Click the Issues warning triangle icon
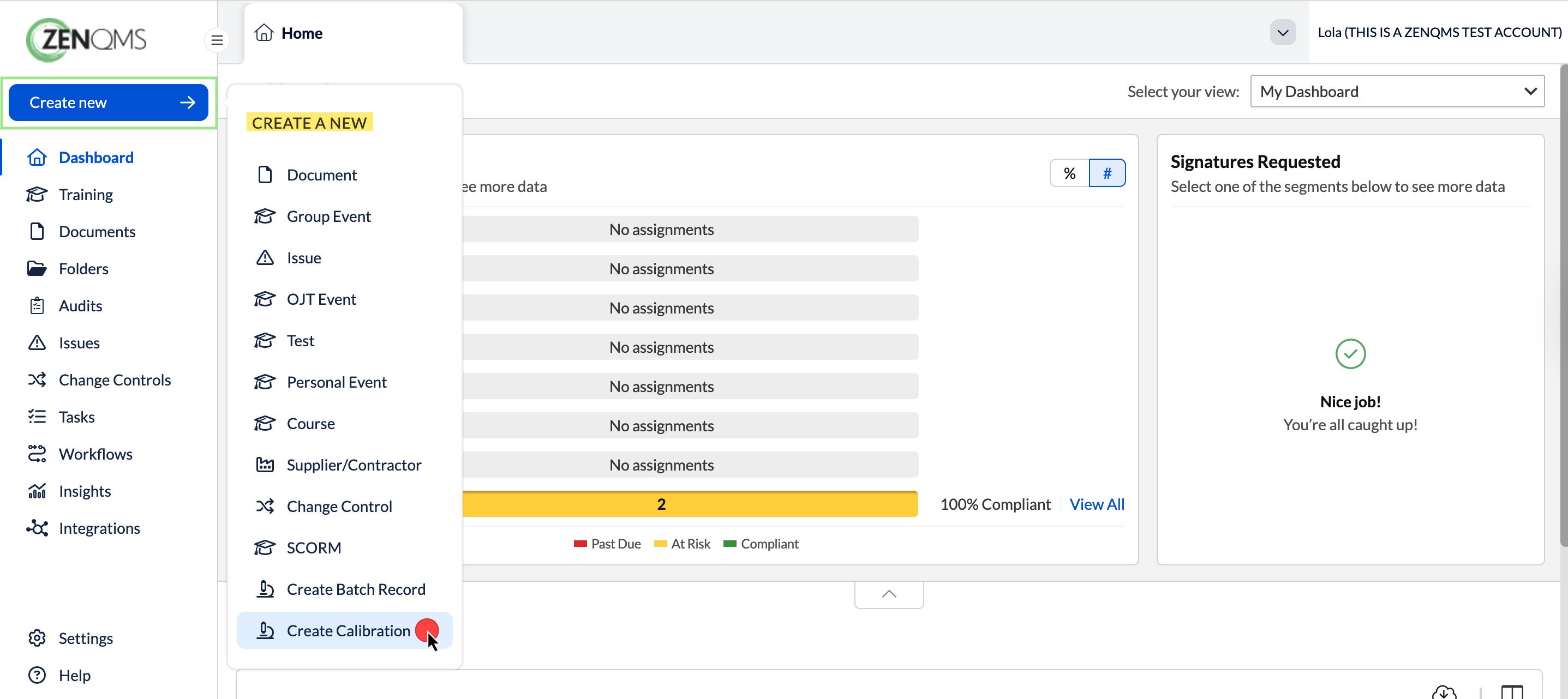This screenshot has height=699, width=1568. tap(37, 343)
